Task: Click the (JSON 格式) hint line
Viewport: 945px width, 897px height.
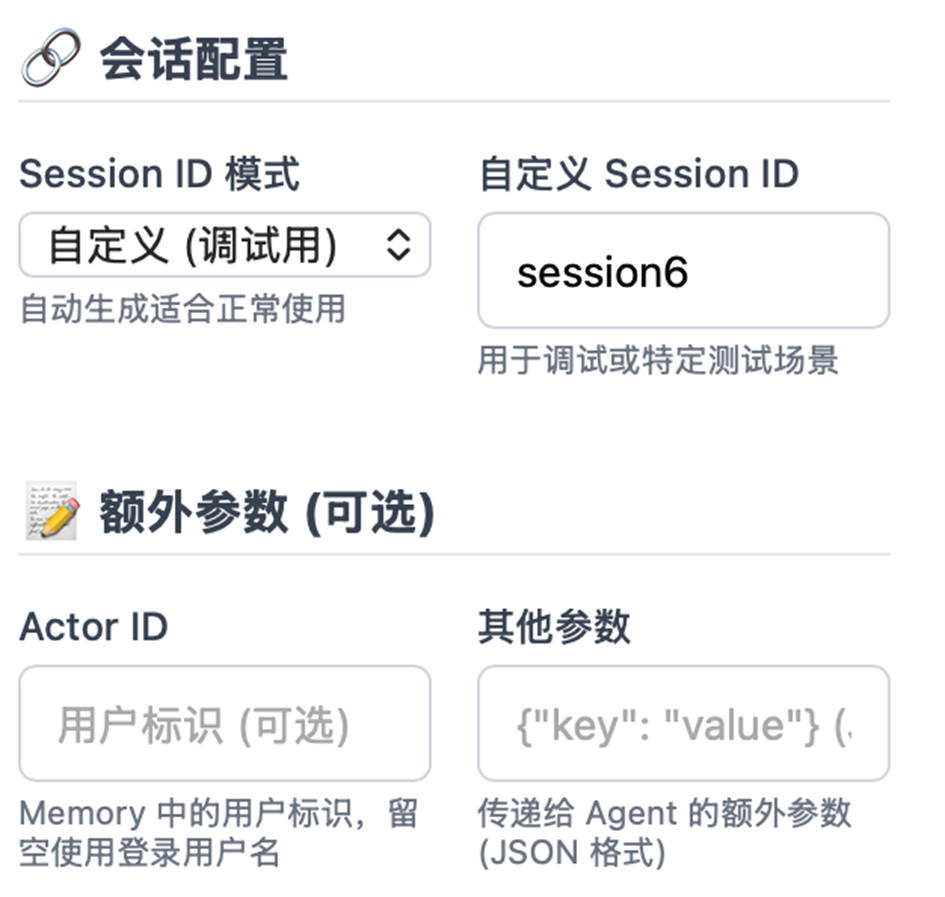Action: (571, 853)
